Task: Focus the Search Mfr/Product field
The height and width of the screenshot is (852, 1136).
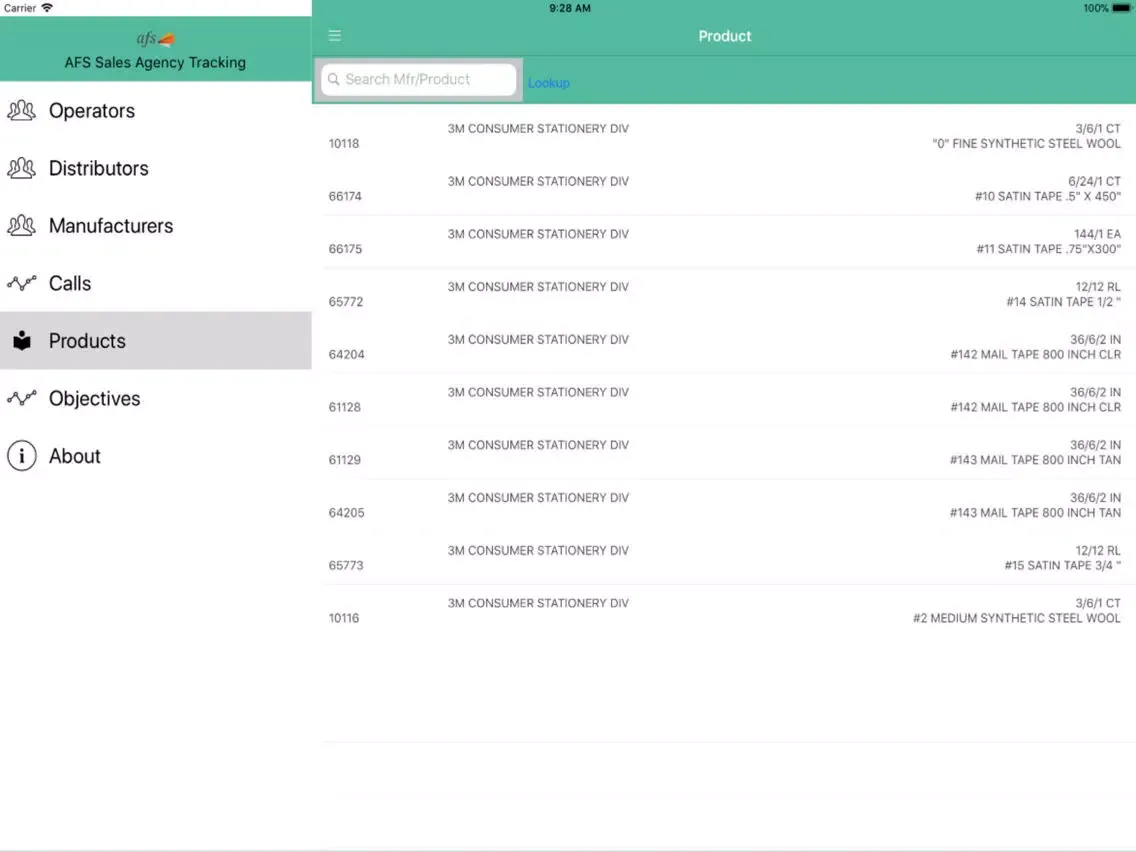Action: pyautogui.click(x=419, y=79)
